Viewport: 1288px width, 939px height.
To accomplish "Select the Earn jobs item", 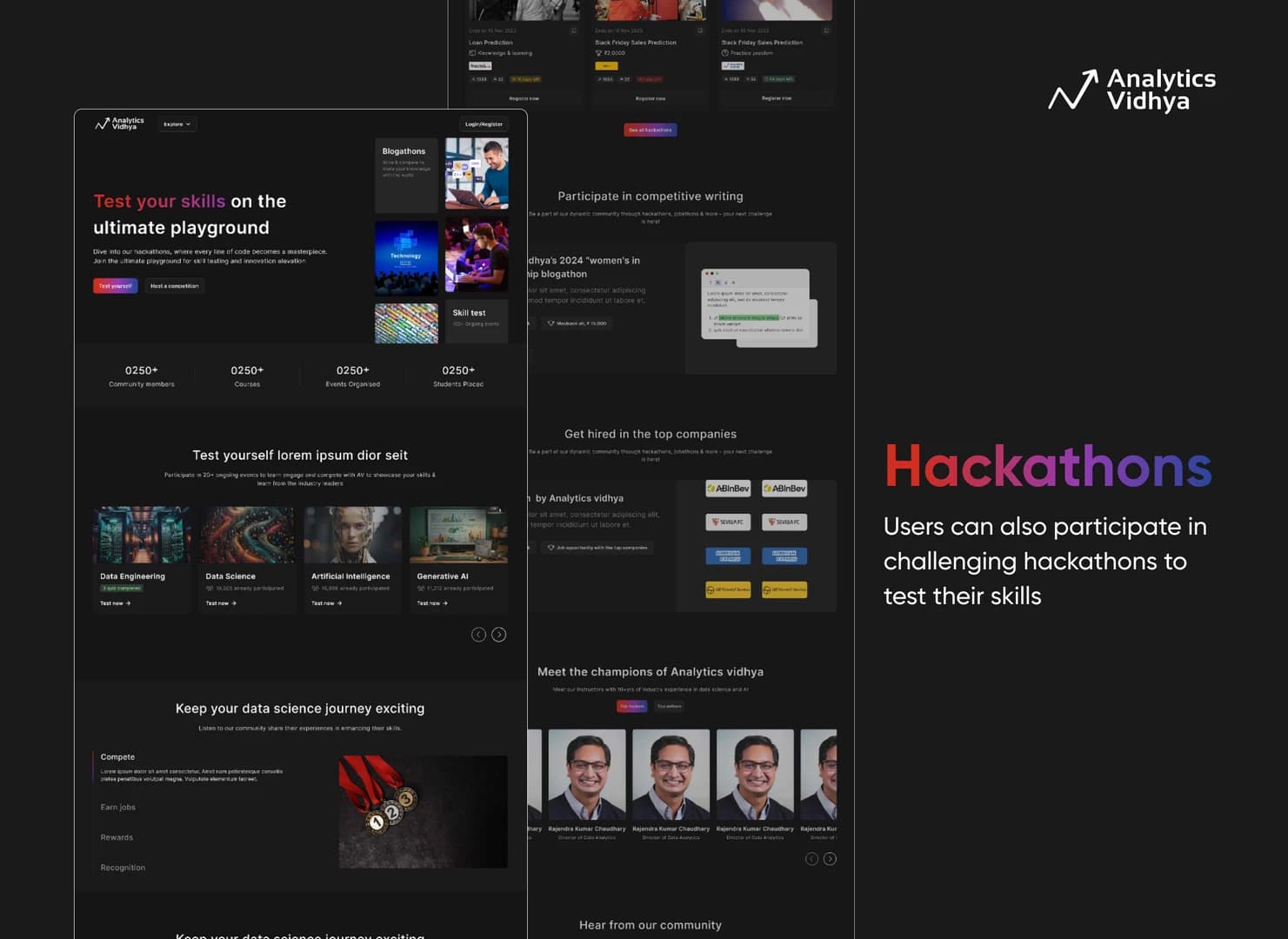I will [118, 808].
